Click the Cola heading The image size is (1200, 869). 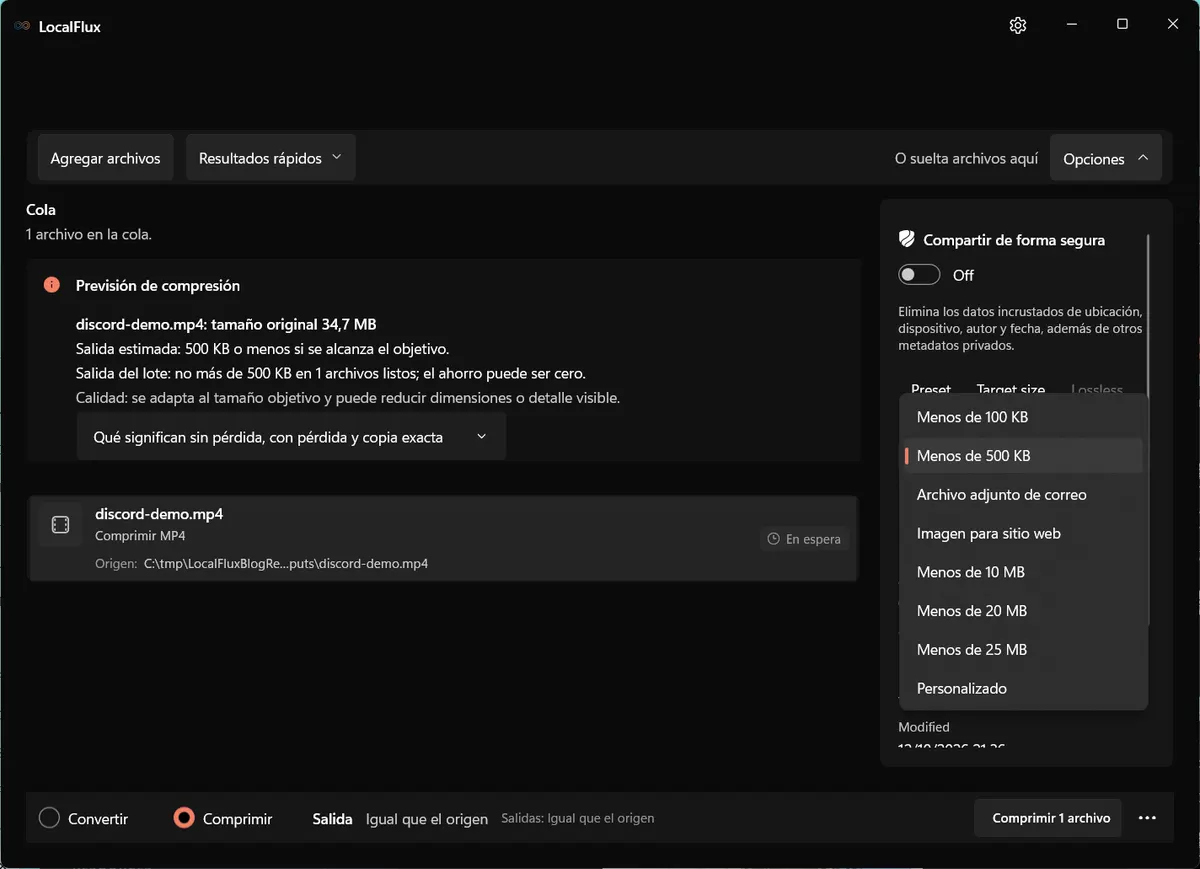click(41, 210)
